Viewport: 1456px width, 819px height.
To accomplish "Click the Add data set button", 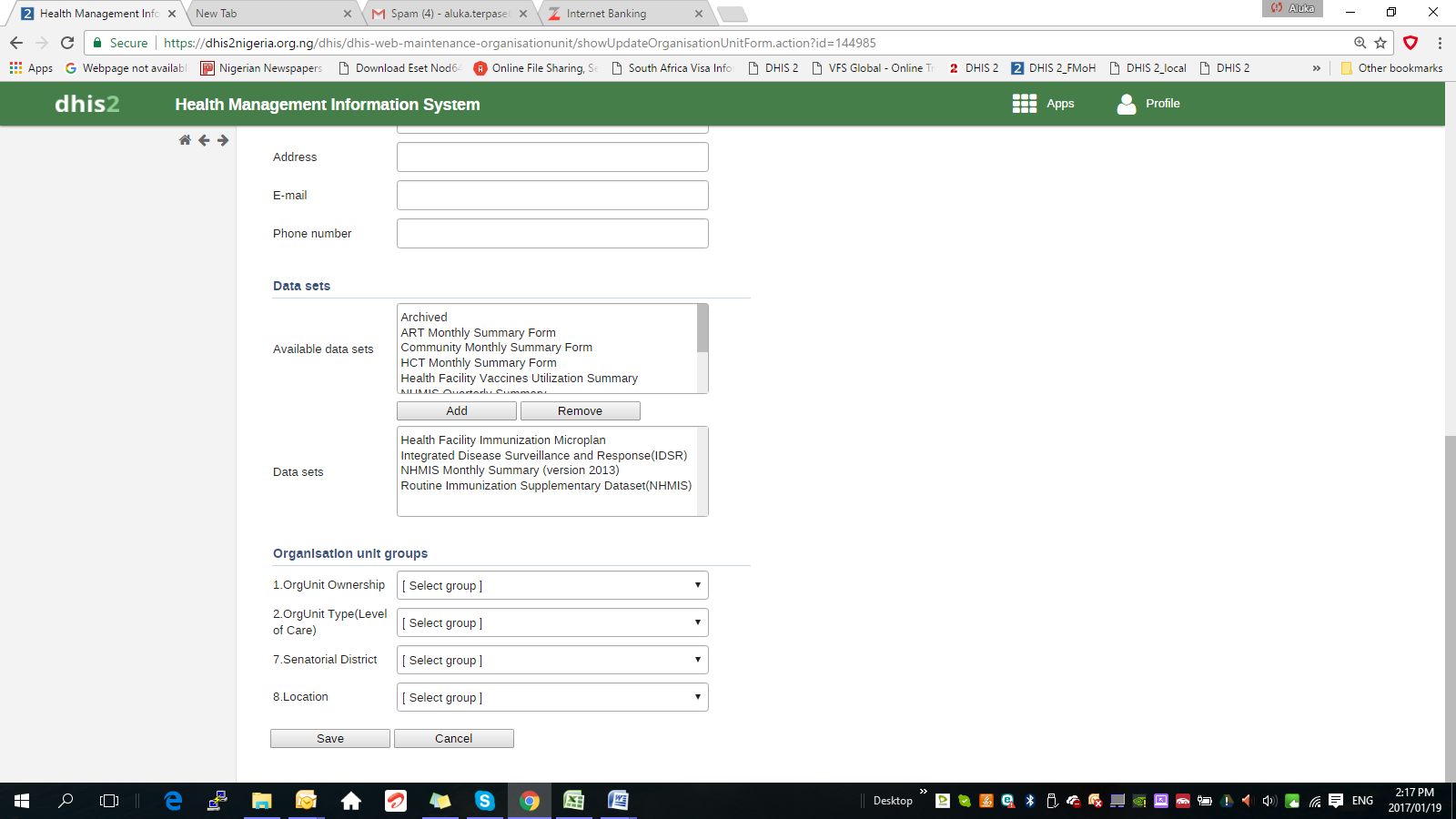I will tap(457, 411).
